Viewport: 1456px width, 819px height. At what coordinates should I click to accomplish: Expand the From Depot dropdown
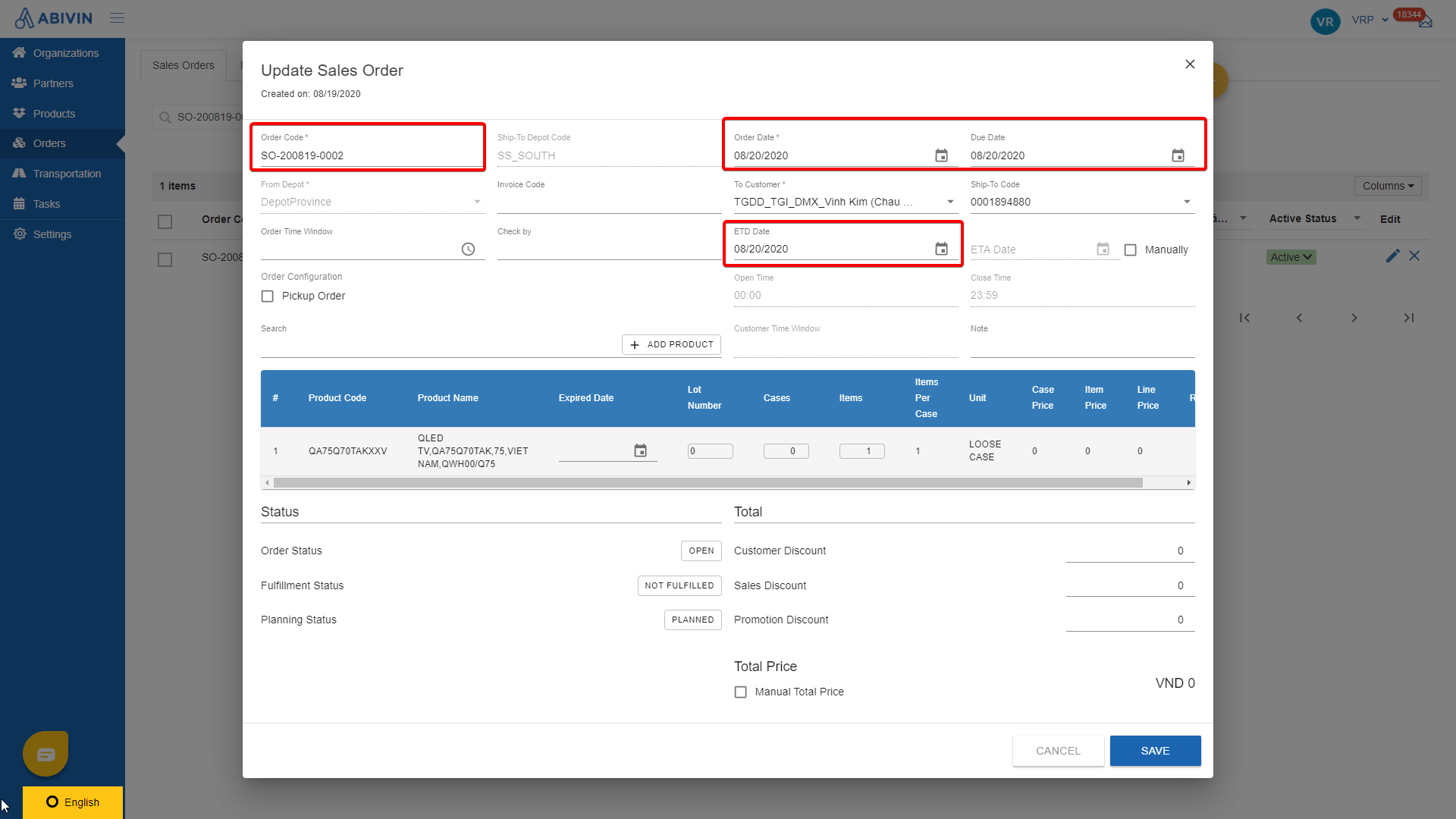[477, 202]
